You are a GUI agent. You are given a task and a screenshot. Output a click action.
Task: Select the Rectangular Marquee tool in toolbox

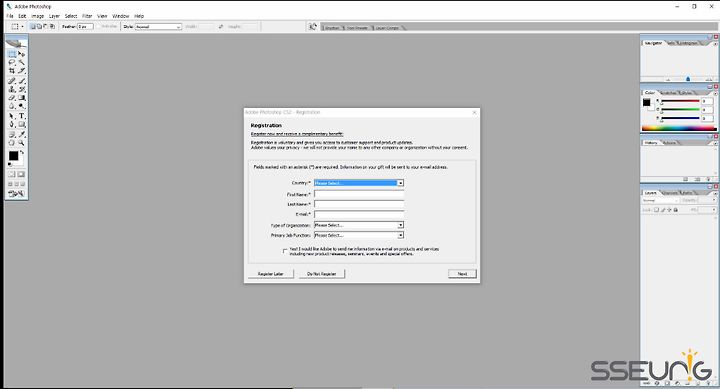(12, 54)
